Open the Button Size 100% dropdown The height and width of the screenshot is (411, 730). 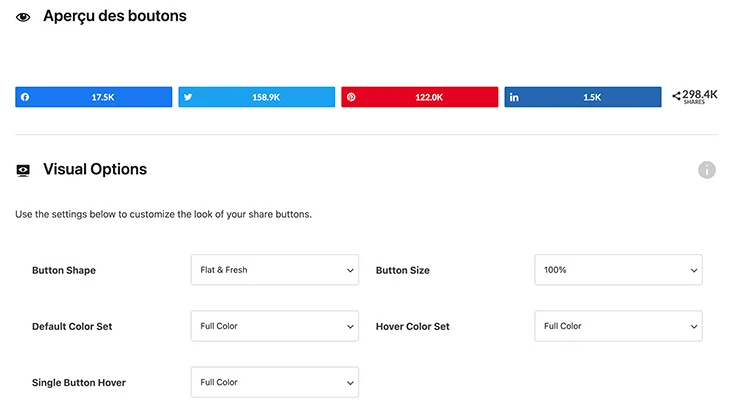pyautogui.click(x=618, y=270)
